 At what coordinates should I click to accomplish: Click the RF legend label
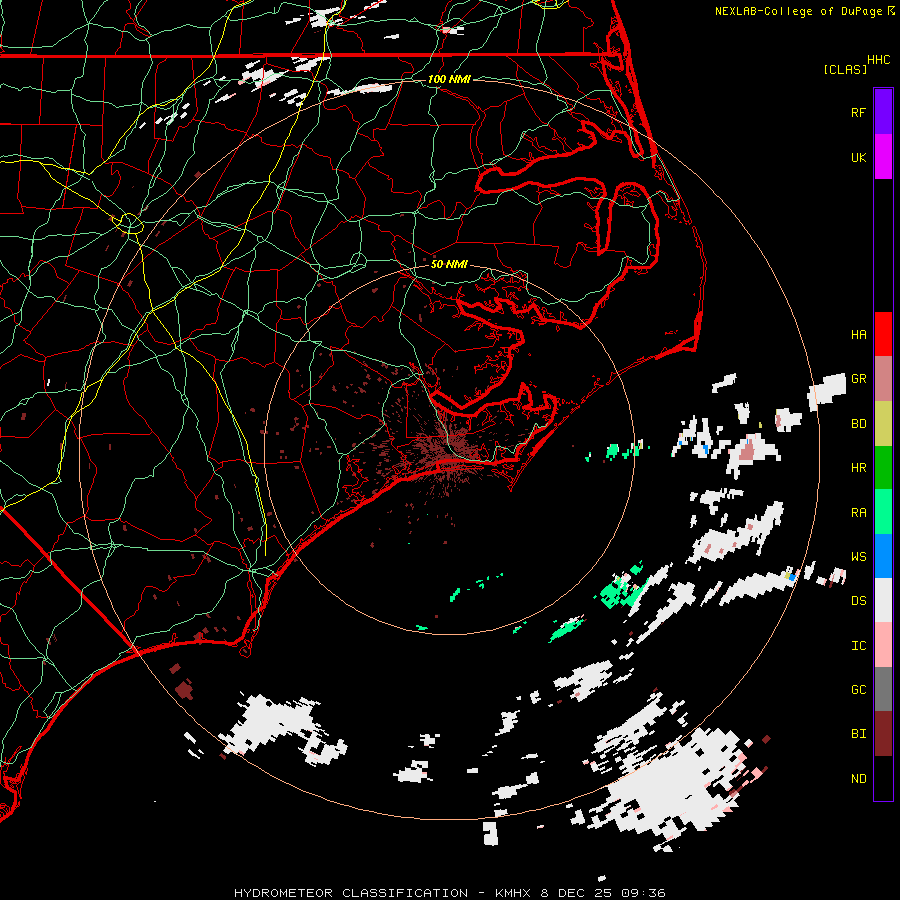(858, 112)
